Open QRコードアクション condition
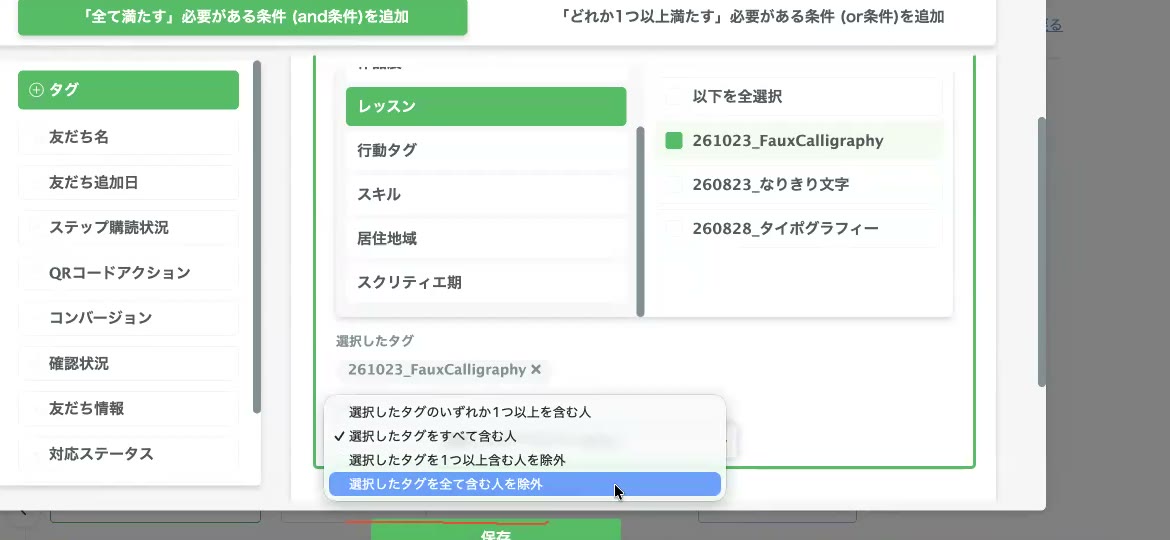Image resolution: width=1170 pixels, height=540 pixels. (x=128, y=272)
